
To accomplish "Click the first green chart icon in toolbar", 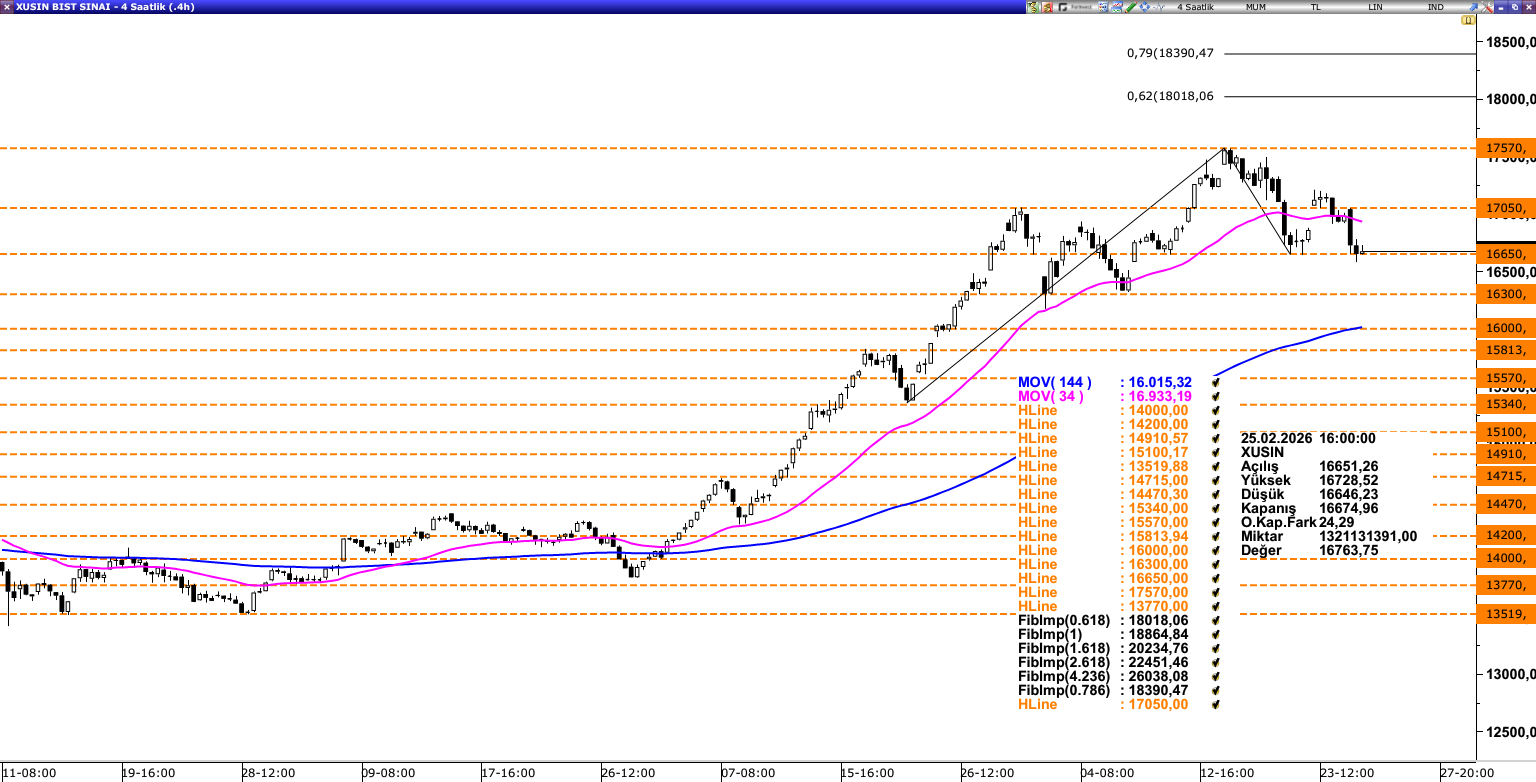I will click(1031, 7).
